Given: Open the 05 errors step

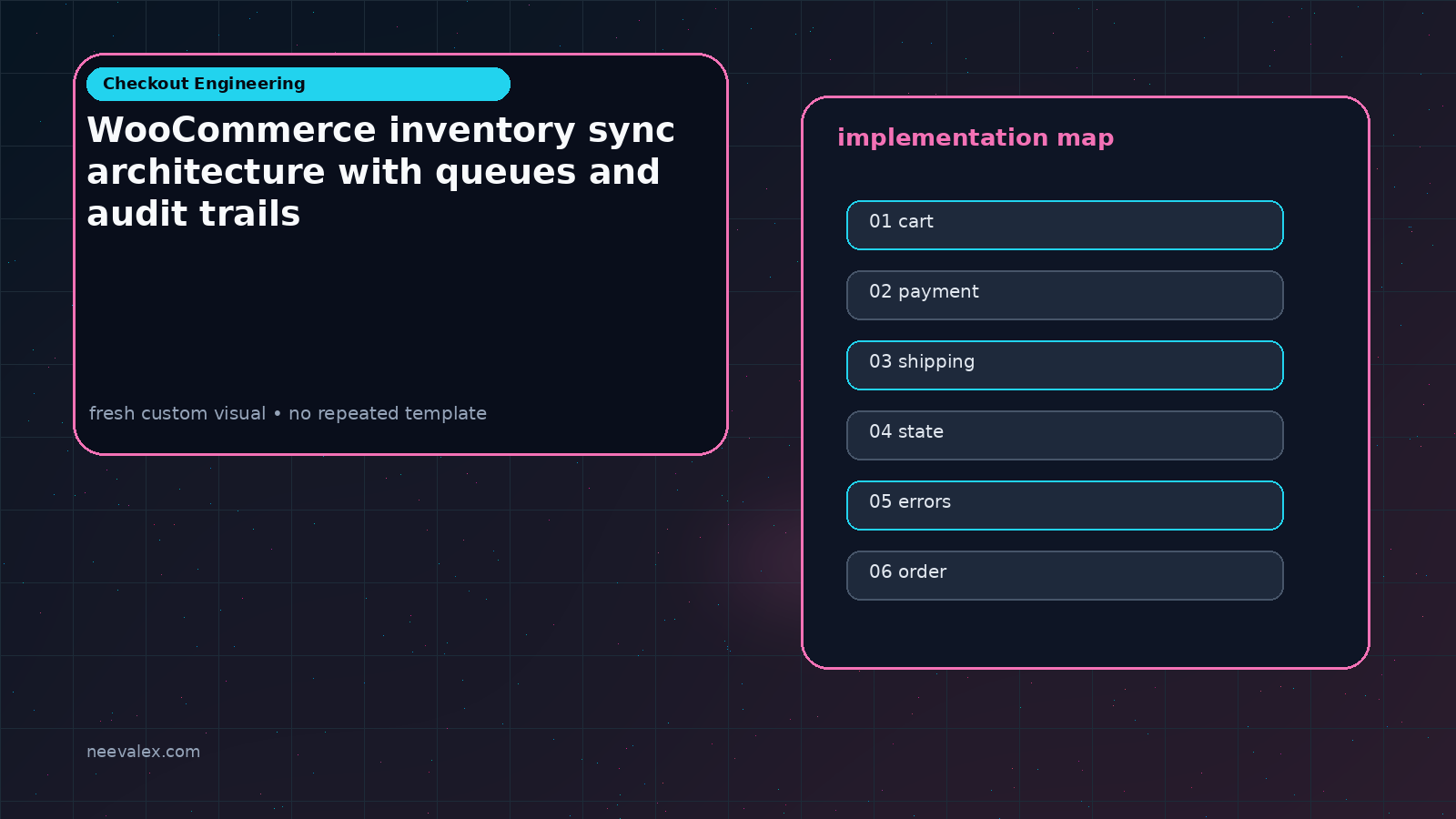Looking at the screenshot, I should (1065, 505).
